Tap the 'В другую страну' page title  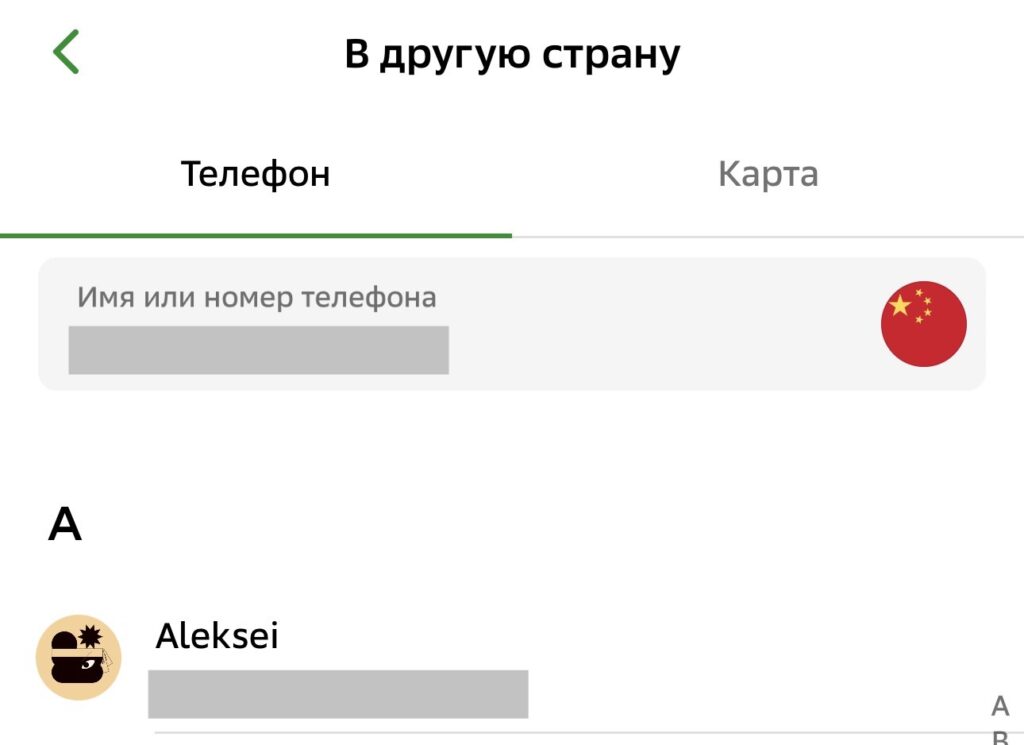coord(512,54)
